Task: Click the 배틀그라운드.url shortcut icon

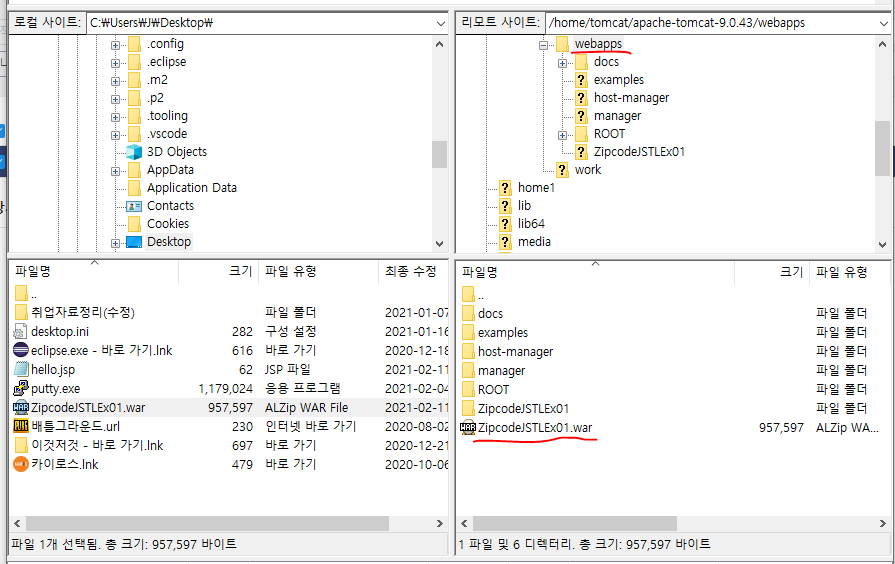Action: [x=21, y=426]
